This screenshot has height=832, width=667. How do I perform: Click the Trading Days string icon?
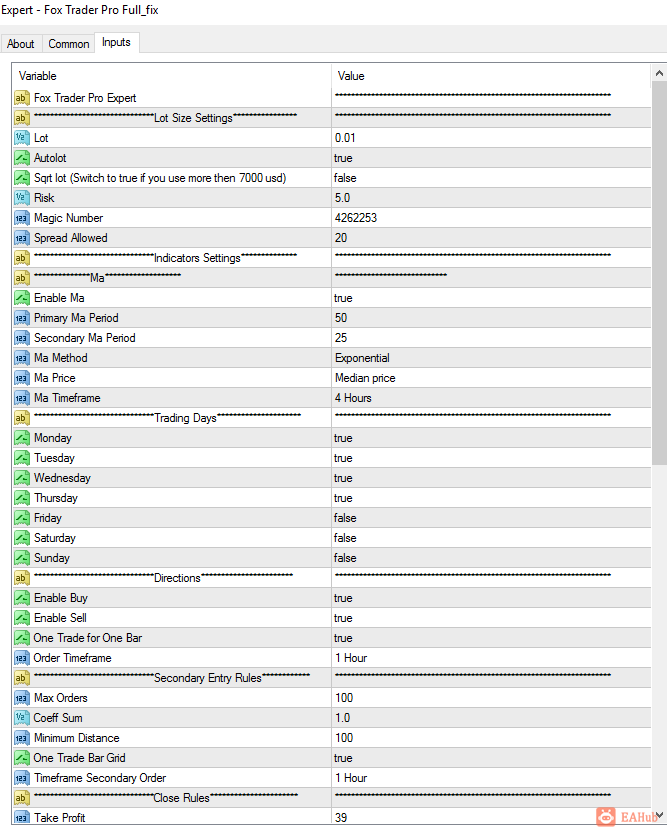(22, 418)
